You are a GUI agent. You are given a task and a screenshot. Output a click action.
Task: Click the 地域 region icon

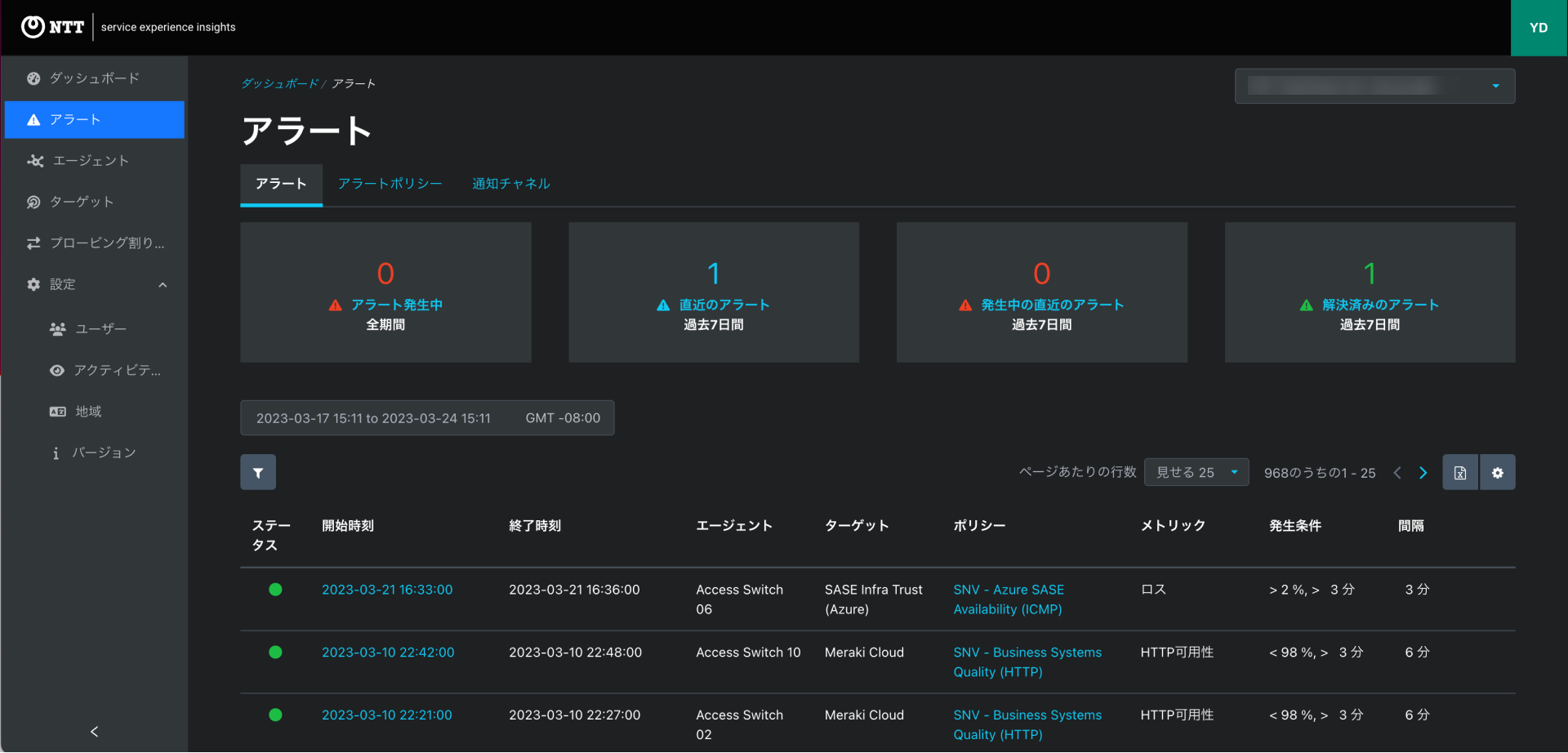point(57,412)
